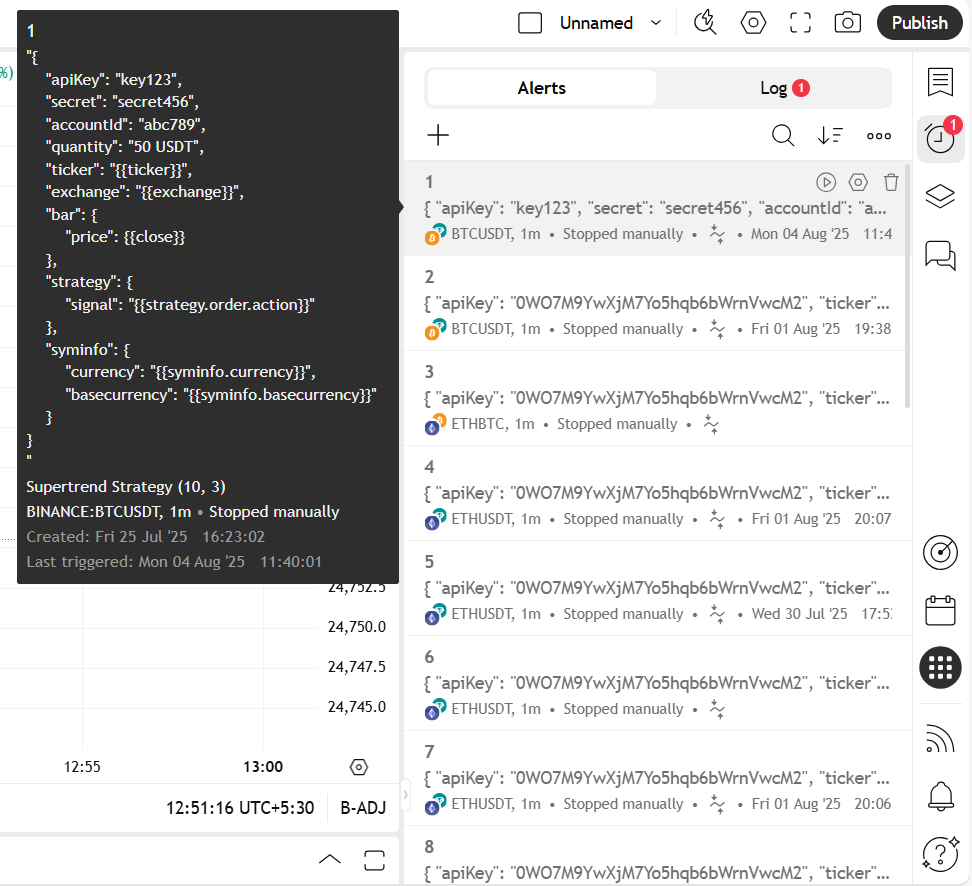Image resolution: width=972 pixels, height=886 pixels.
Task: Open three-dot more menu in Alerts panel
Action: [879, 136]
